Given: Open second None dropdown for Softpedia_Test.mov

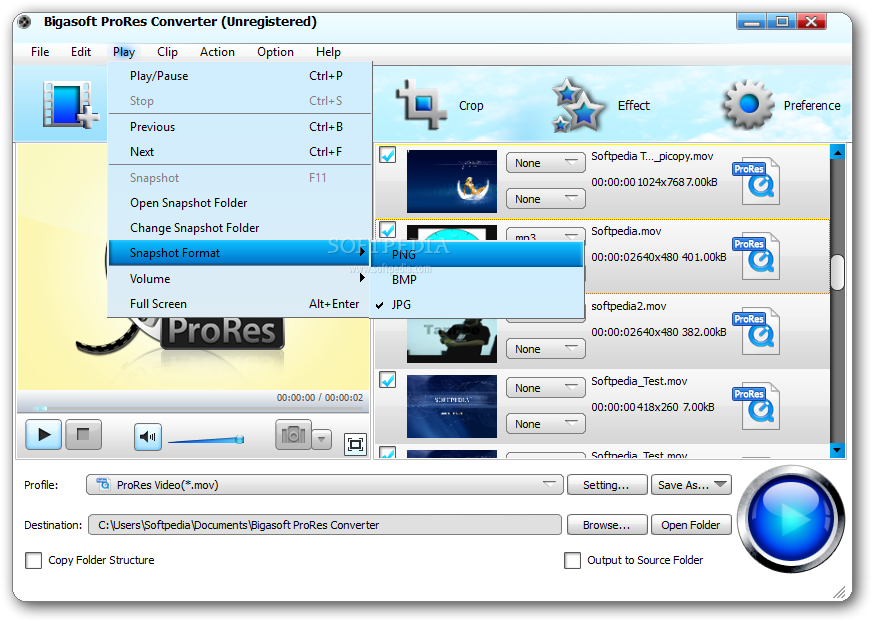Looking at the screenshot, I should tap(546, 424).
